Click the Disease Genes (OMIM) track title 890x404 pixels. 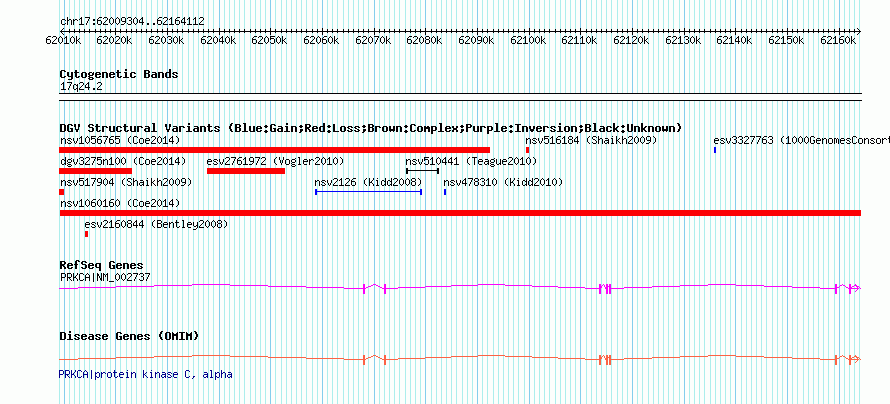pyautogui.click(x=129, y=336)
